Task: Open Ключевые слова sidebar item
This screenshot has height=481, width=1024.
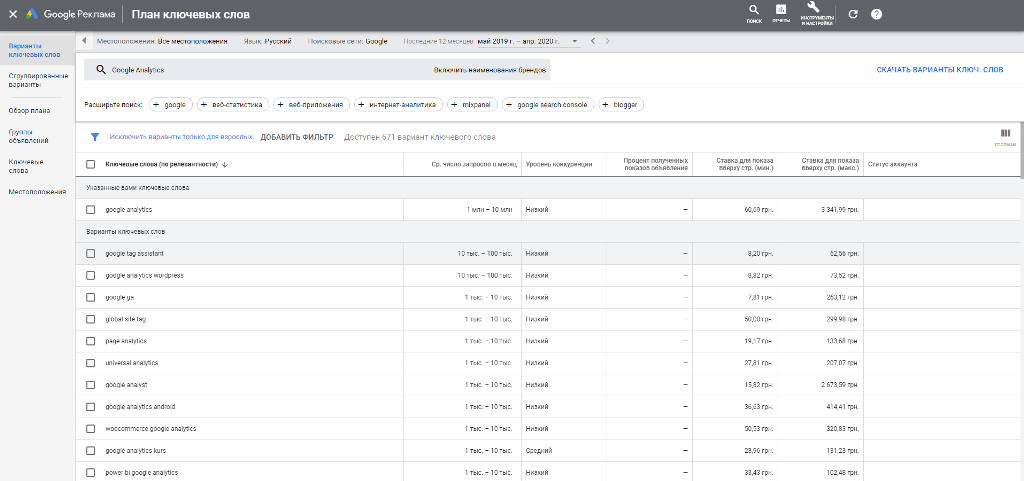Action: 26,166
